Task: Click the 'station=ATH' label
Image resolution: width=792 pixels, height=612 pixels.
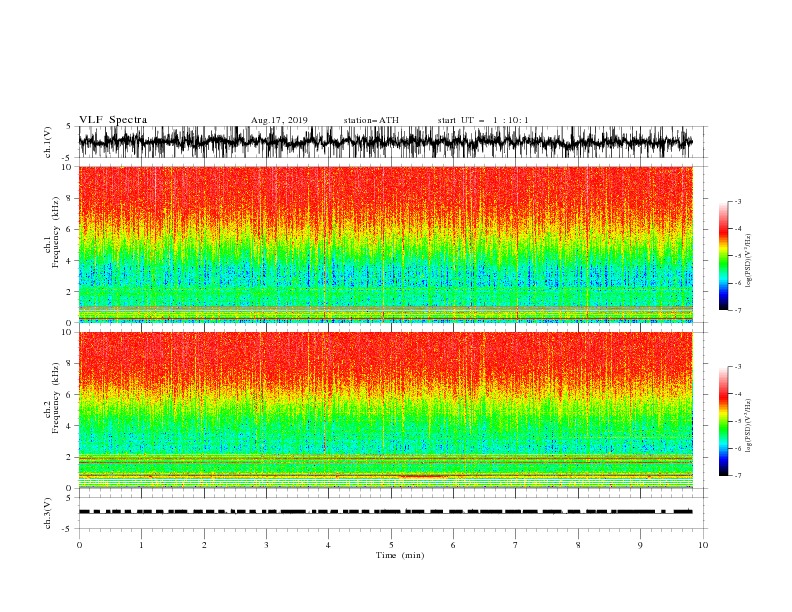Action: 371,120
